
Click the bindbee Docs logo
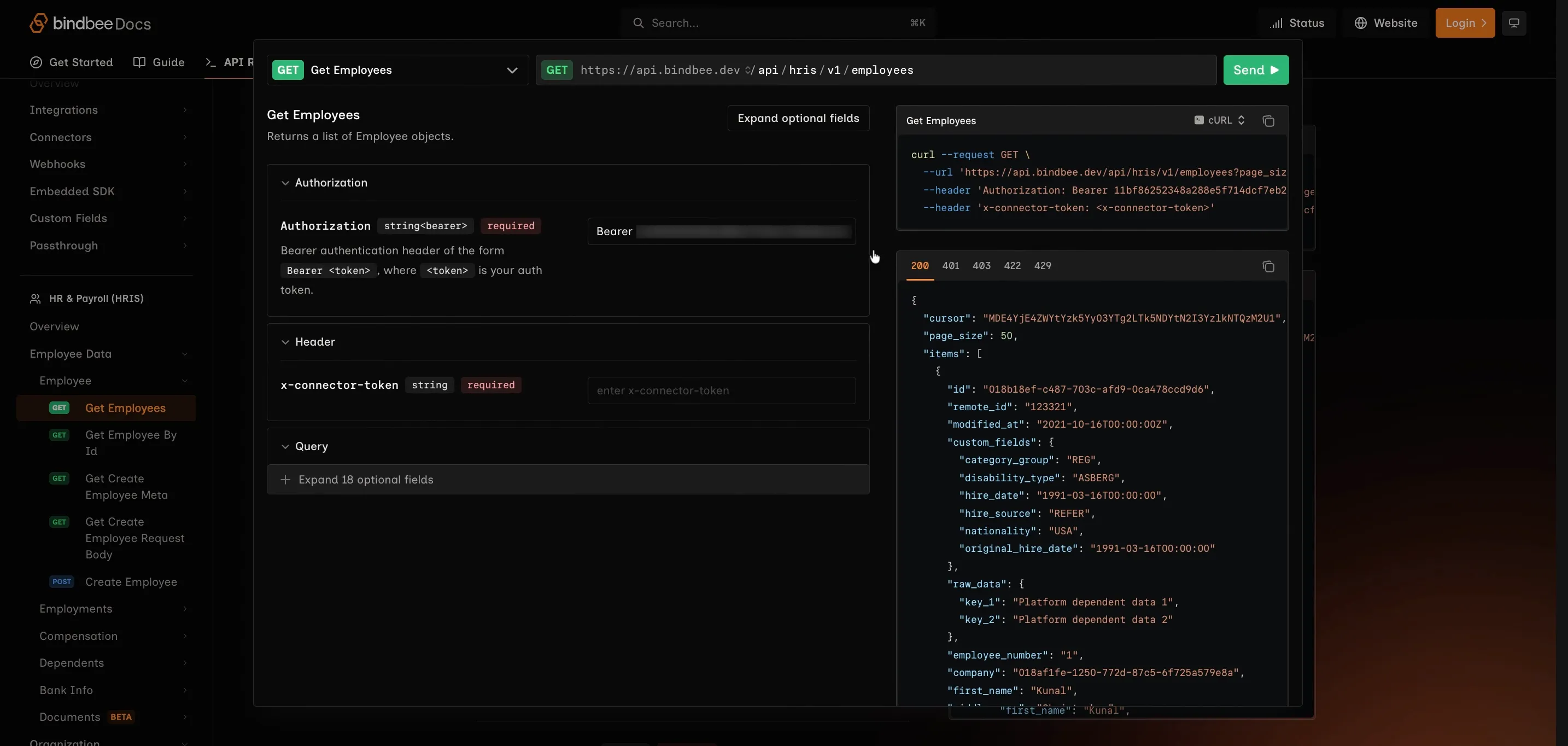pyautogui.click(x=90, y=23)
